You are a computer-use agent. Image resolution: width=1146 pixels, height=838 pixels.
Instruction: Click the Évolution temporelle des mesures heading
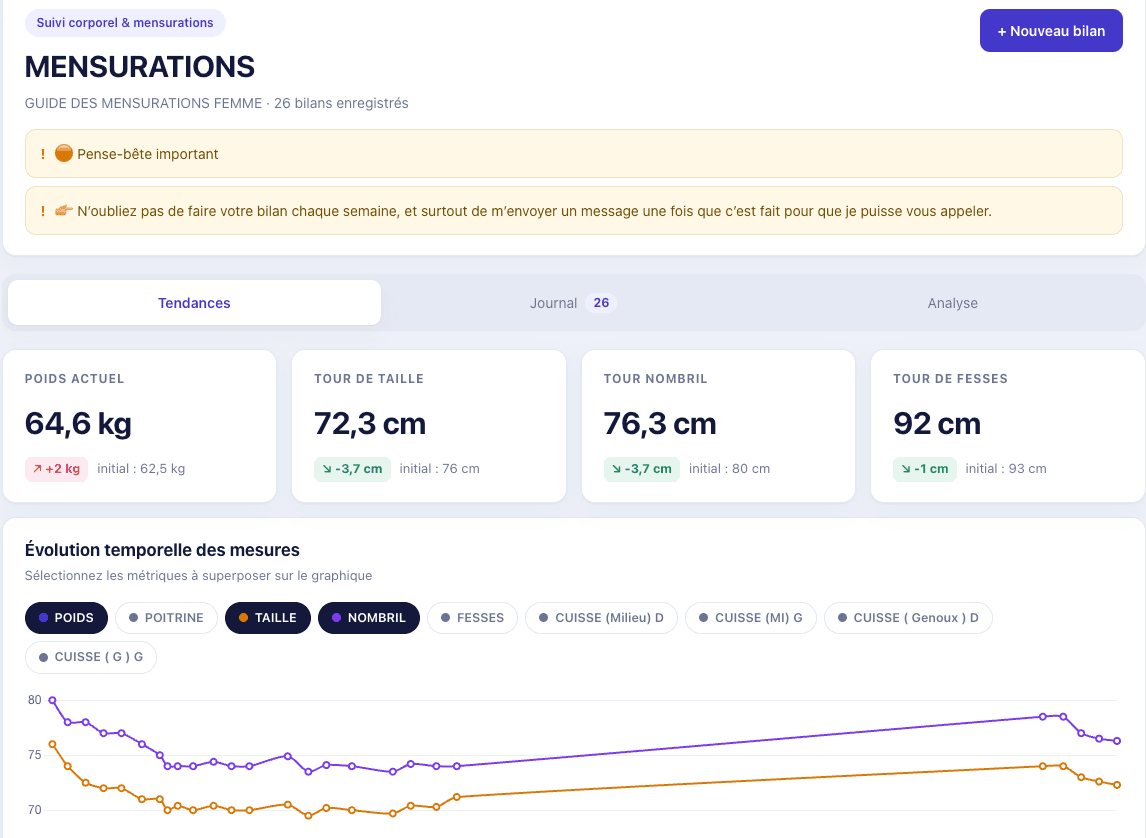coord(162,550)
